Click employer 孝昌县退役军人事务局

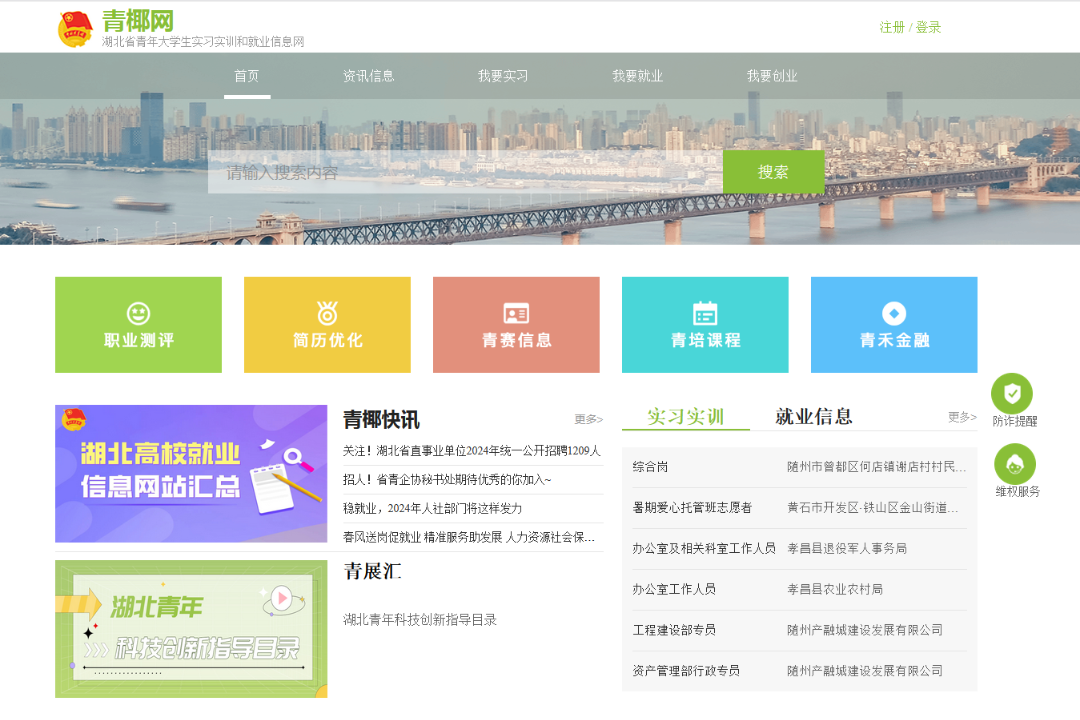[x=847, y=548]
